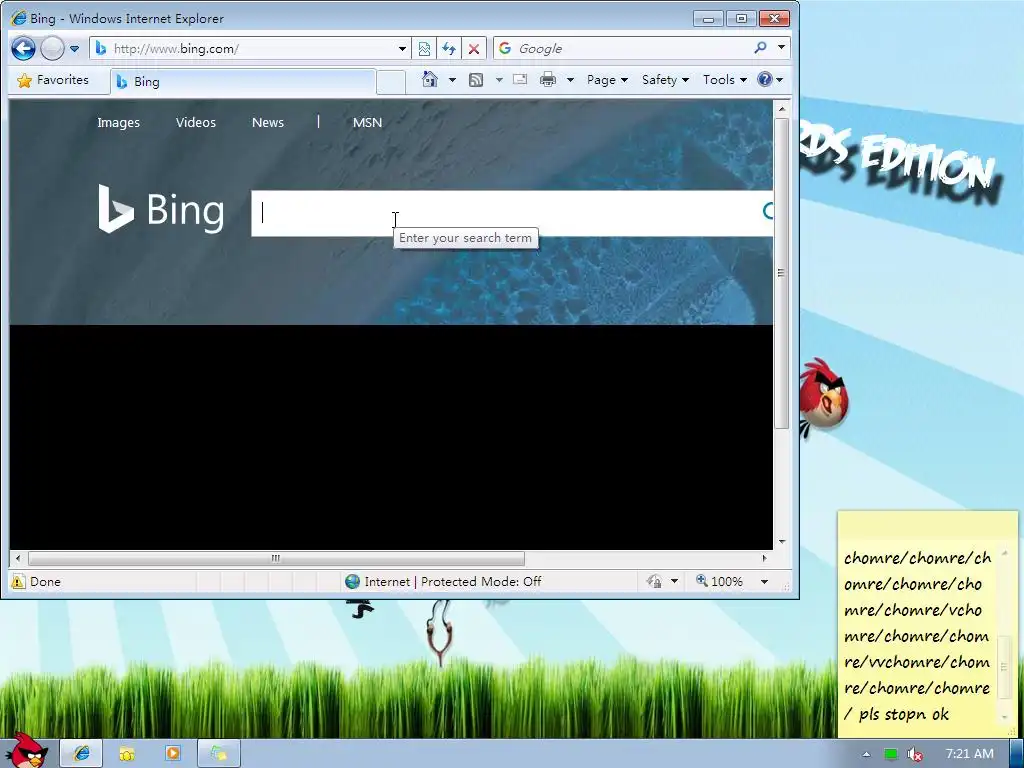Open the Tools menu
This screenshot has height=768, width=1024.
tap(724, 80)
